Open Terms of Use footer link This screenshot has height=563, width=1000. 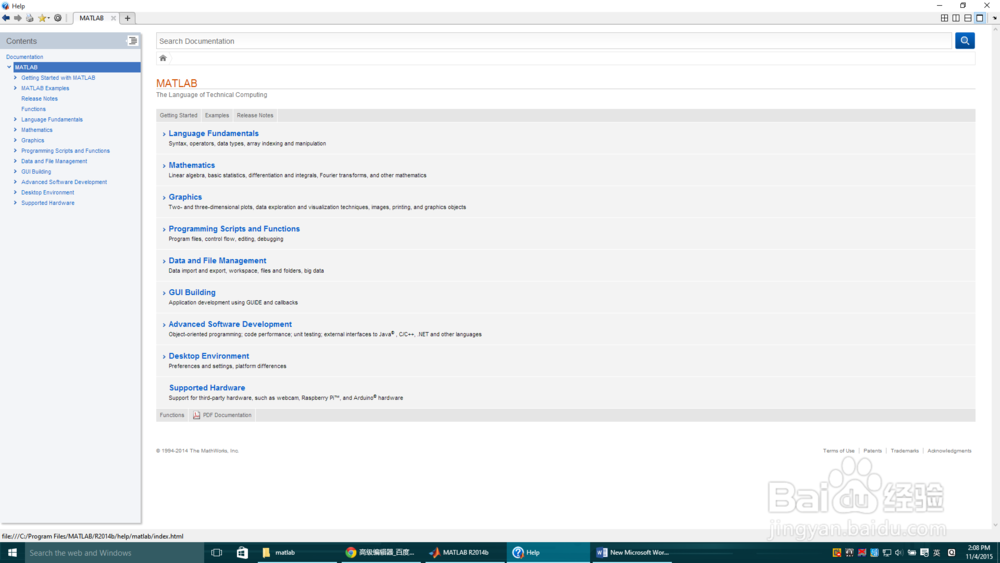[x=839, y=451]
